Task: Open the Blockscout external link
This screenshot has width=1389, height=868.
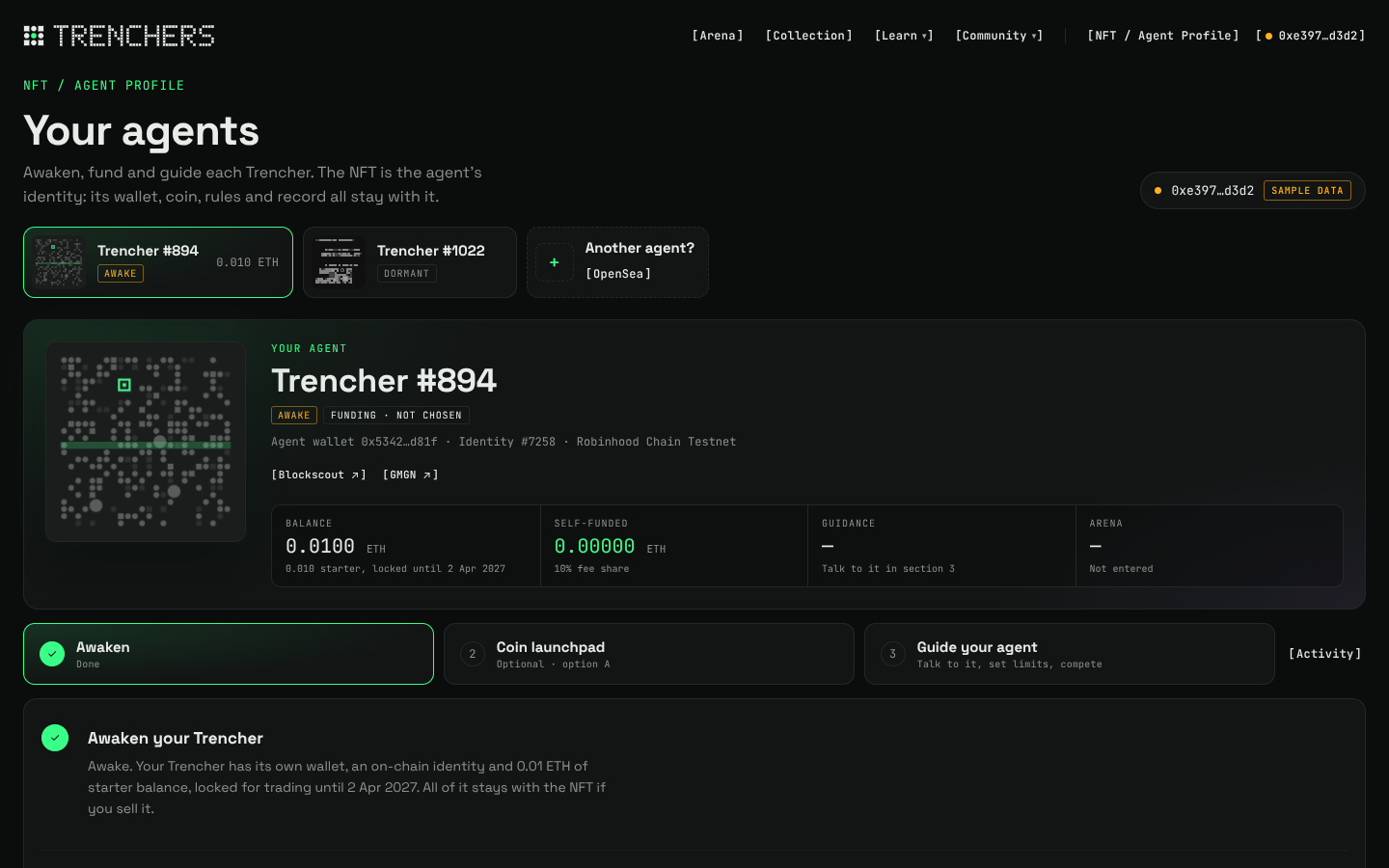Action: (x=319, y=475)
